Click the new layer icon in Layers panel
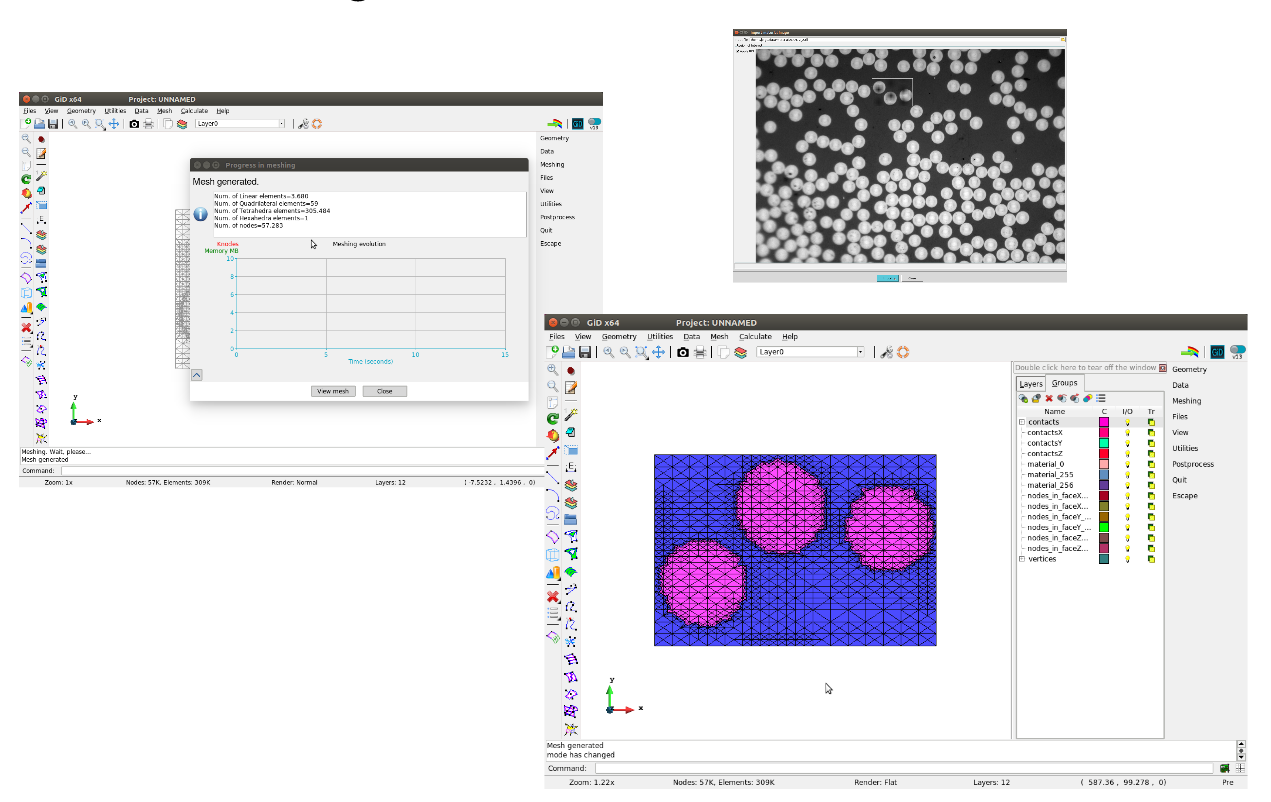 [1025, 398]
